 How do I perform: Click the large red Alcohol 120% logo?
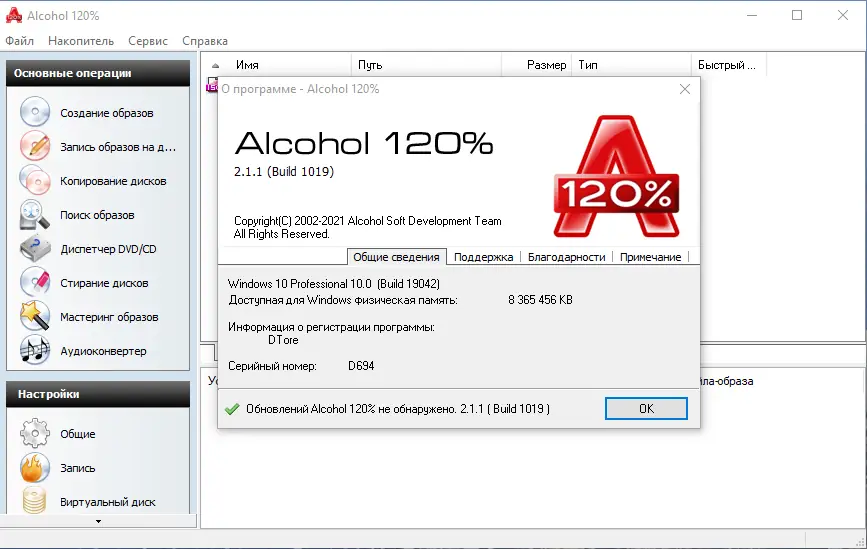[617, 176]
